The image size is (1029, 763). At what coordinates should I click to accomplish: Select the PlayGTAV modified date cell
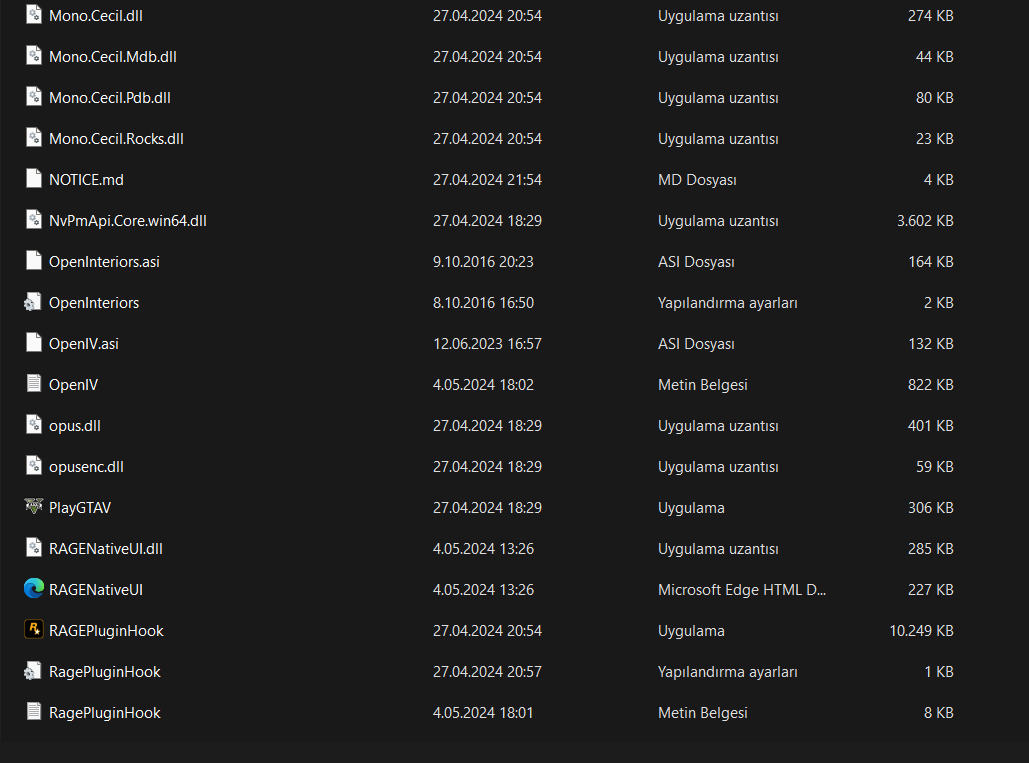click(x=487, y=508)
